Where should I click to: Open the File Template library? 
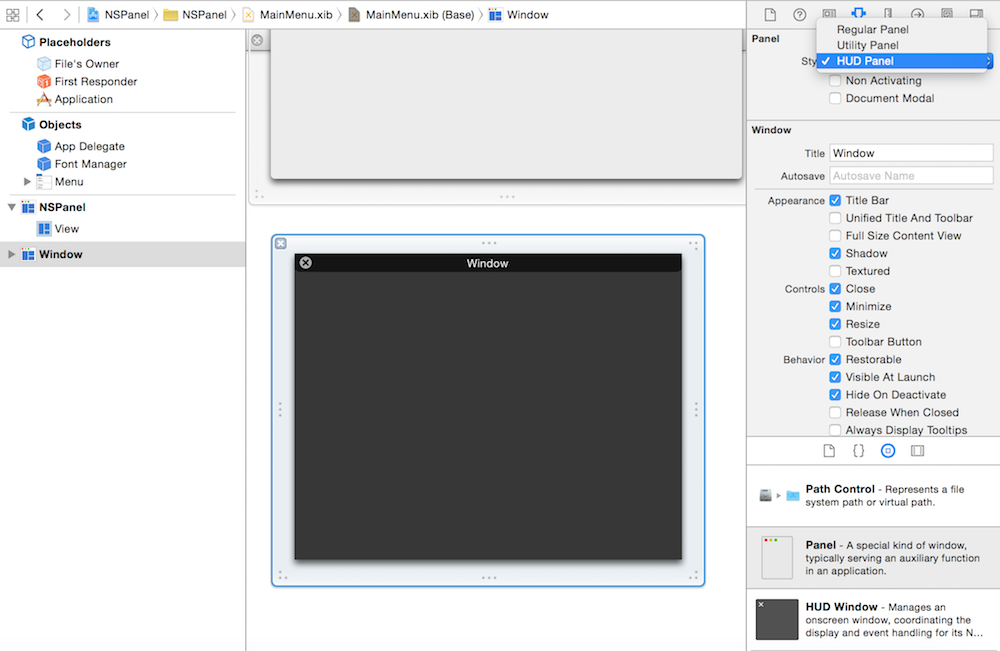point(830,450)
